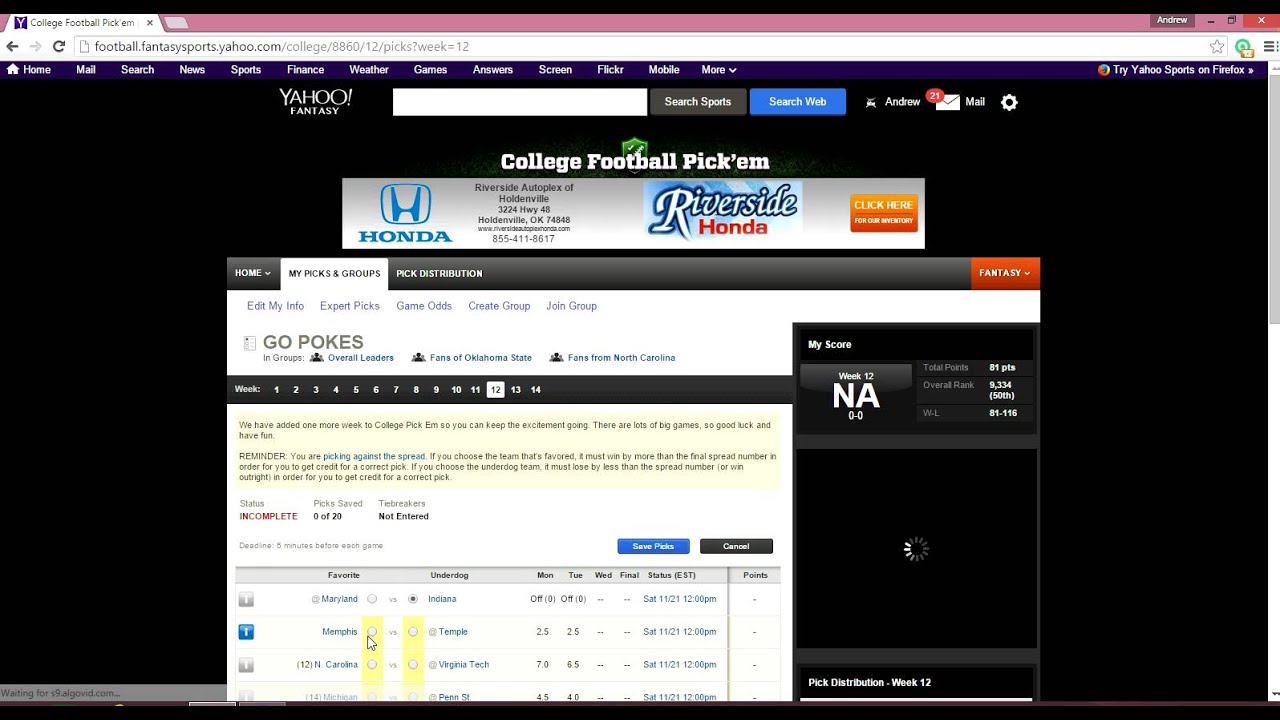Choose N. Carolina radio button
Image resolution: width=1280 pixels, height=720 pixels.
(x=372, y=664)
